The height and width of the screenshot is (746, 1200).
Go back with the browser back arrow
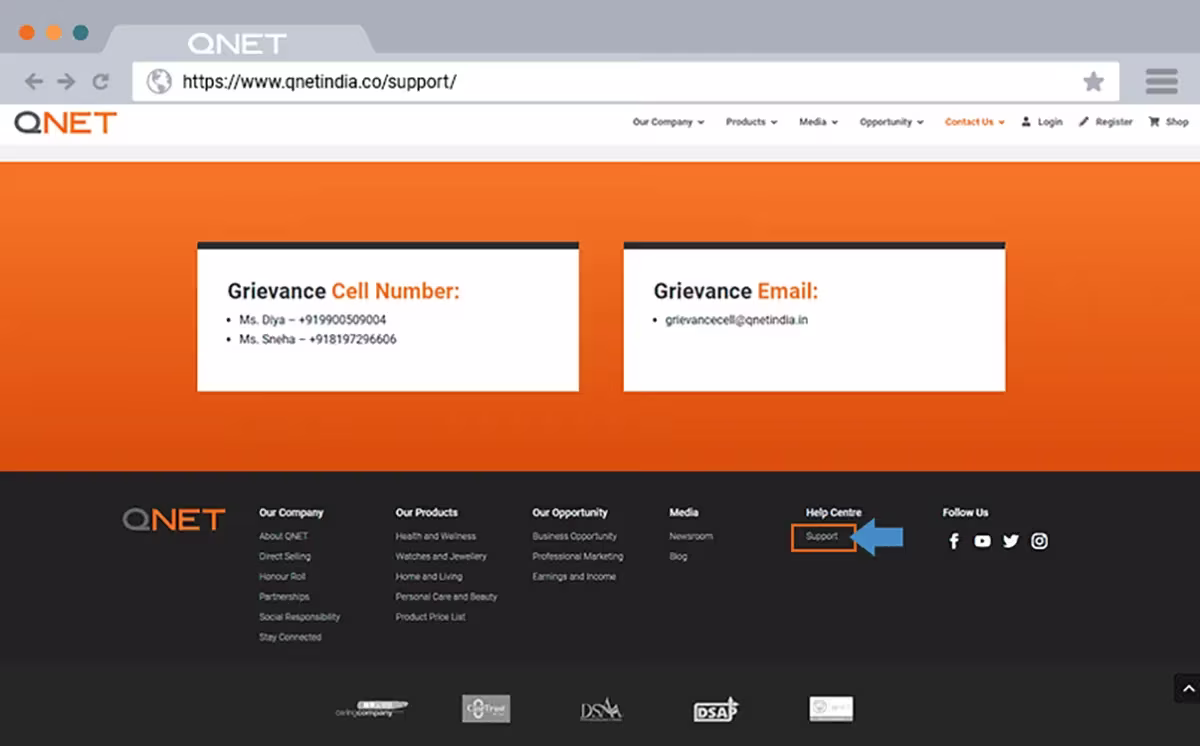point(34,82)
